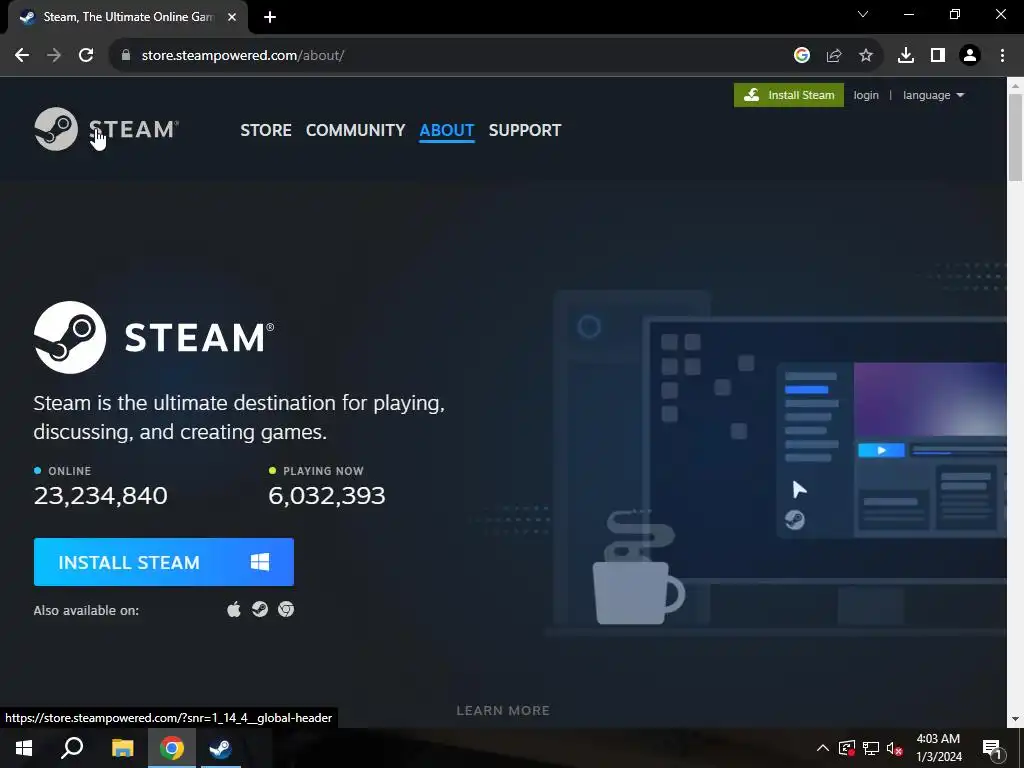Screen dimensions: 1024x768
Task: Expand the language dropdown
Action: click(933, 95)
